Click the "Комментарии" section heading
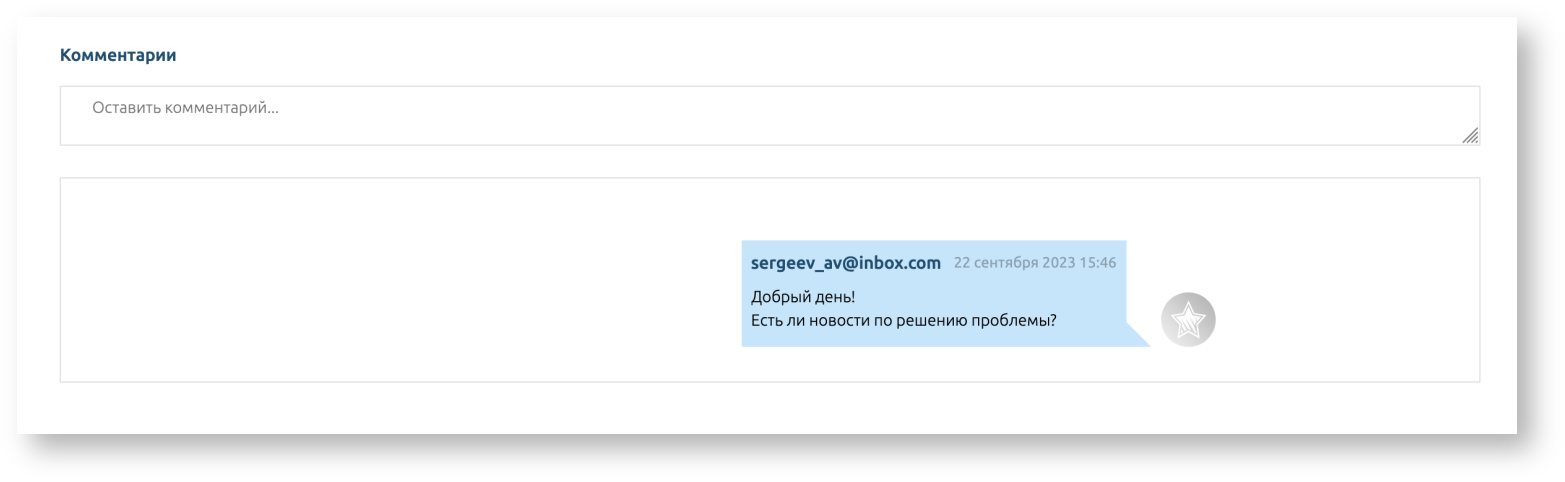 [x=118, y=55]
